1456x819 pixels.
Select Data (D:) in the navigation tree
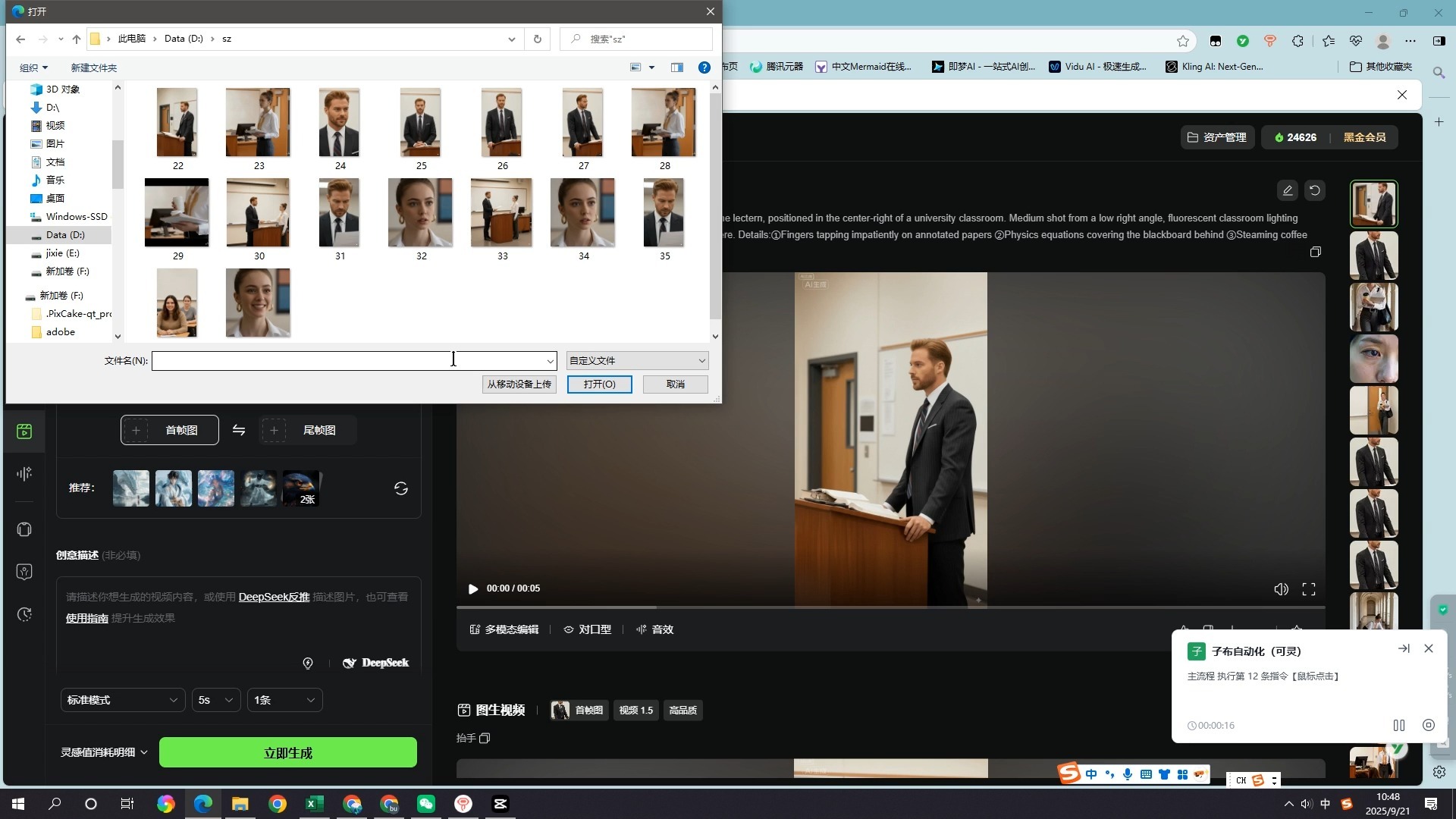click(x=64, y=235)
